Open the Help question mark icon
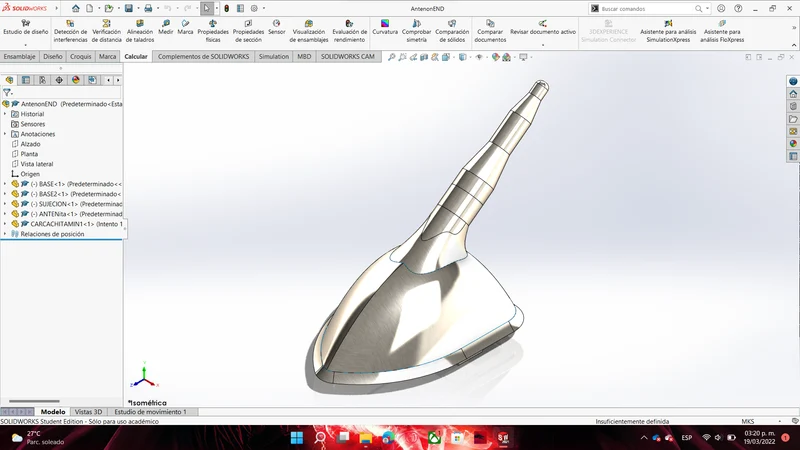Viewport: 800px width, 450px height. [738, 8]
